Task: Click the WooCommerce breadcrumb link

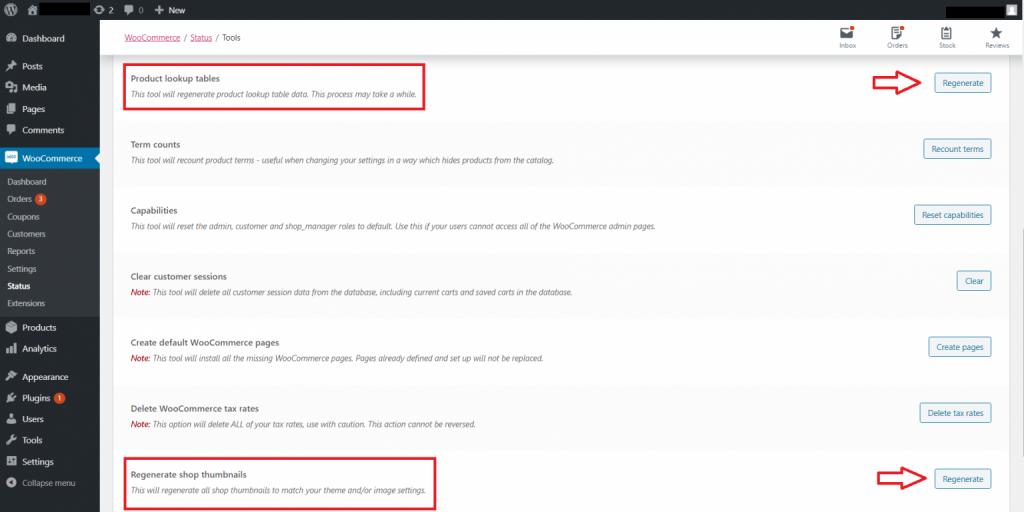Action: pos(152,38)
